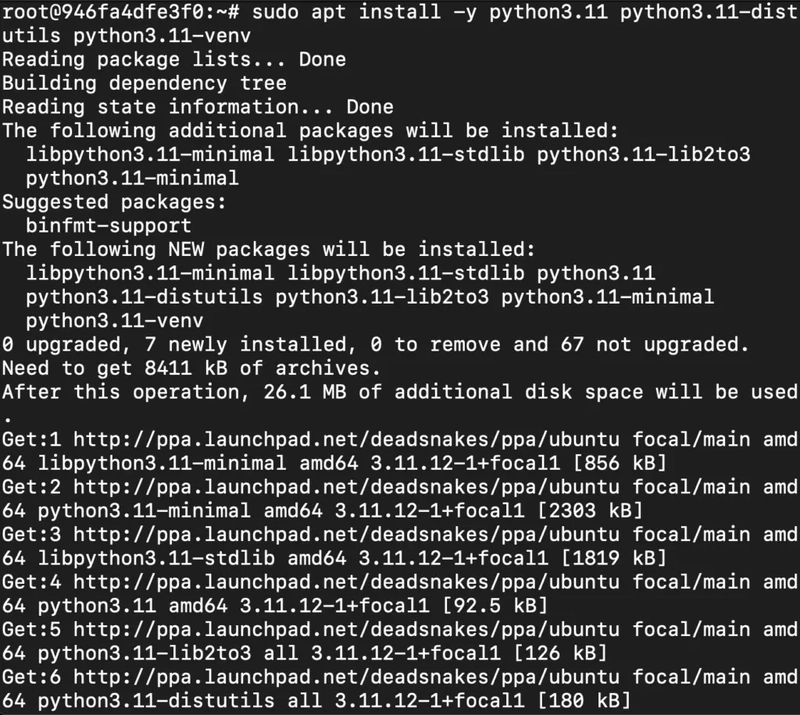Click the '[2303 kB]' python3.11-minimal size
The height and width of the screenshot is (715, 800).
pos(590,510)
